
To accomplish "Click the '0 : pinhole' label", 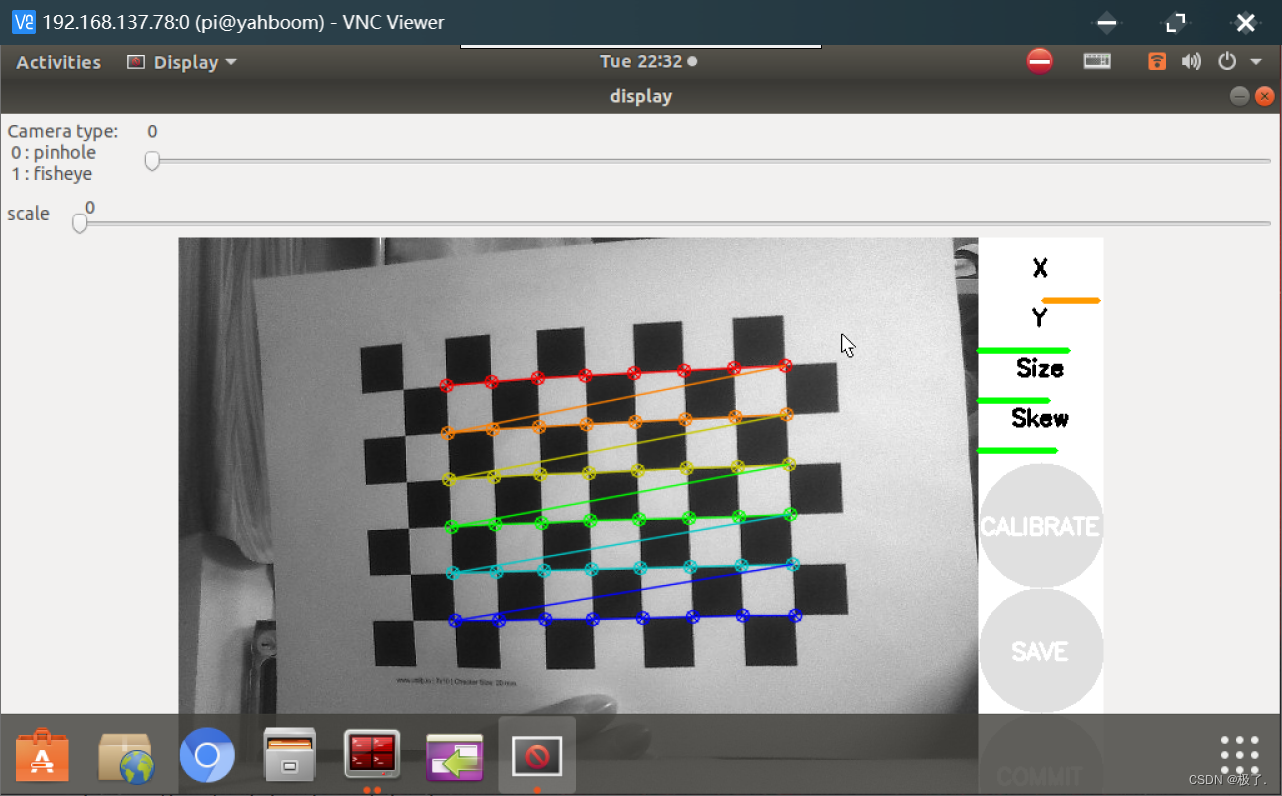I will [54, 152].
